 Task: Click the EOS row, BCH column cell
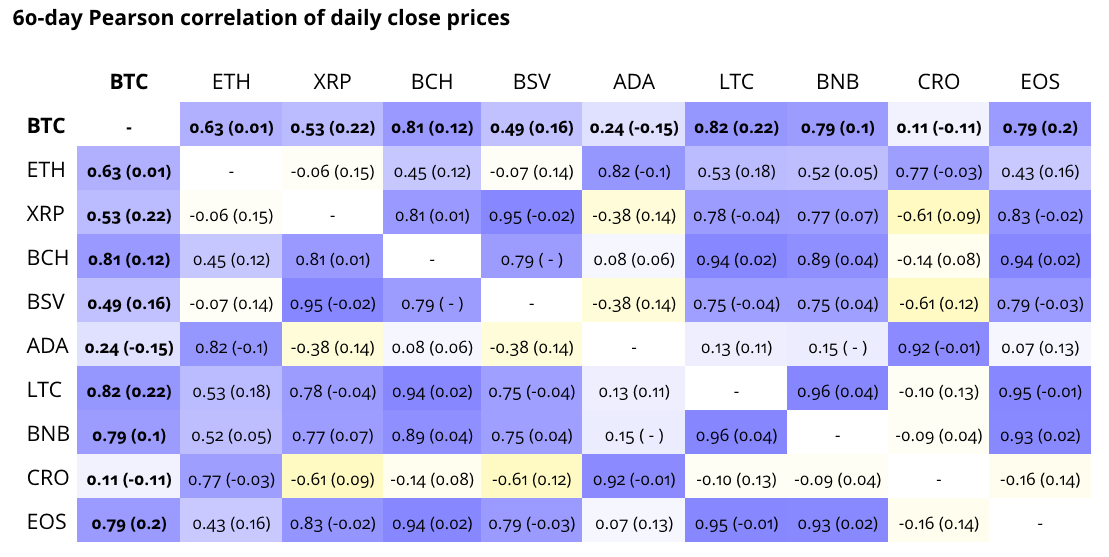point(432,523)
